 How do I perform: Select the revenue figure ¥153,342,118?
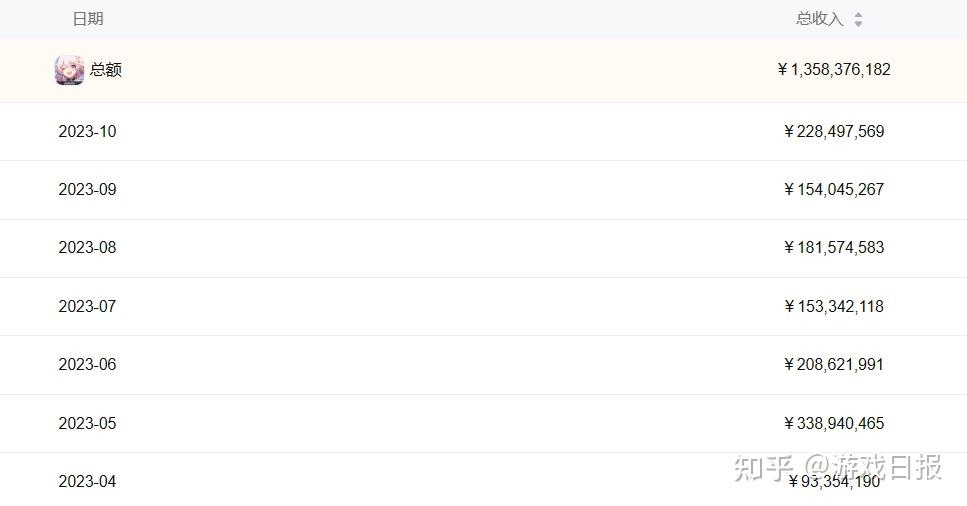click(x=834, y=306)
